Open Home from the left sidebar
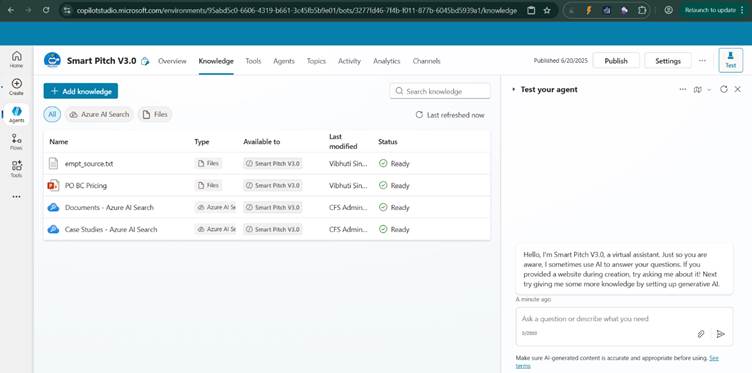Image resolution: width=752 pixels, height=373 pixels. coord(16,59)
